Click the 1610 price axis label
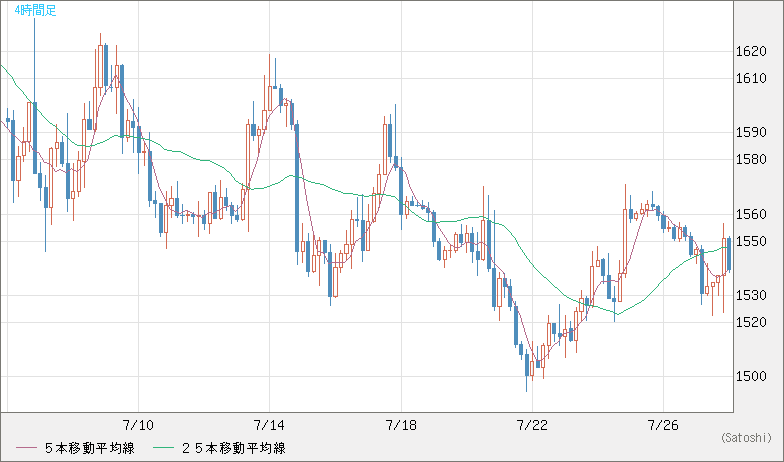This screenshot has height=462, width=784. (x=751, y=78)
